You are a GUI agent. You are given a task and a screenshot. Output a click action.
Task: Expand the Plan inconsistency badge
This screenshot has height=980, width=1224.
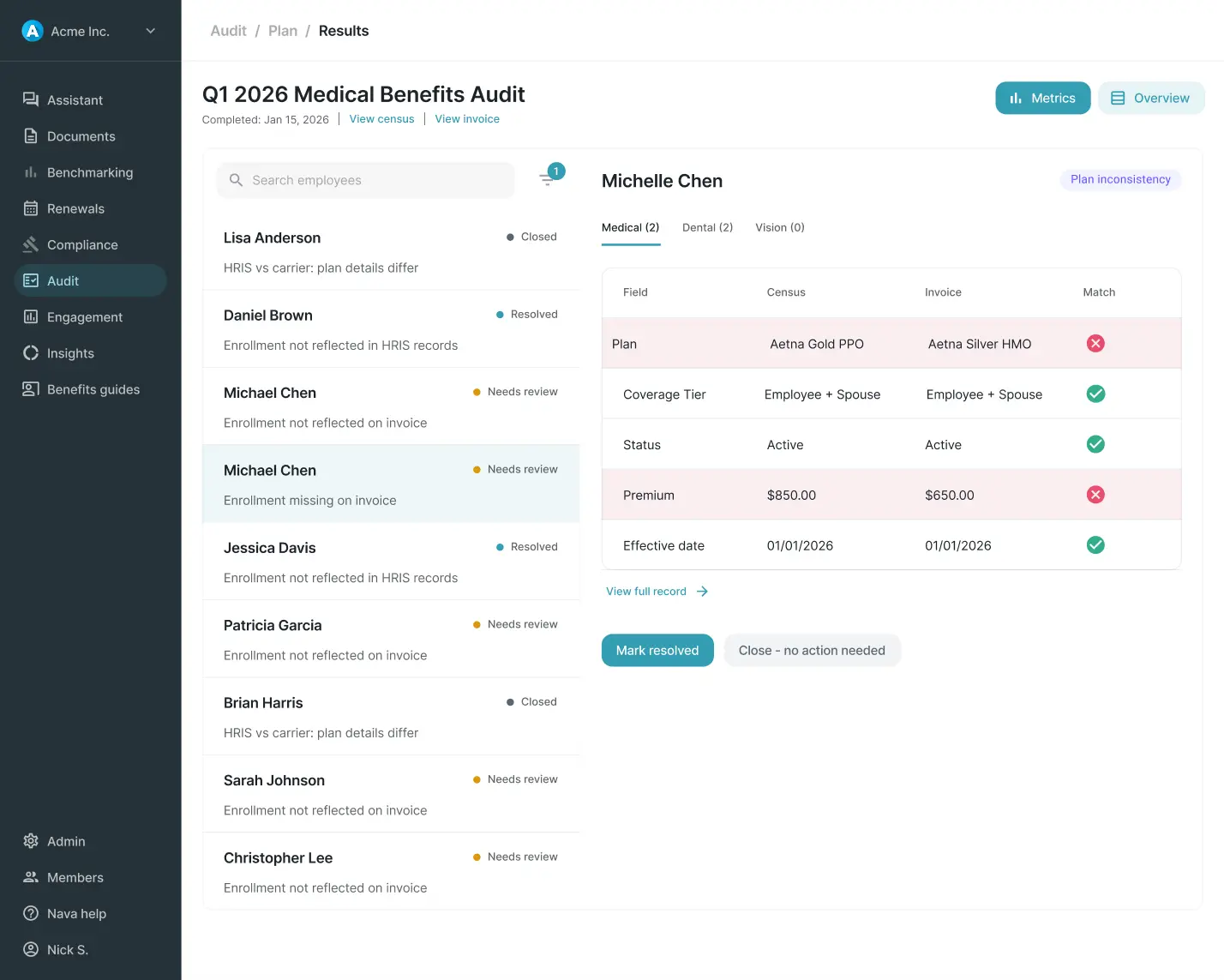click(x=1120, y=179)
